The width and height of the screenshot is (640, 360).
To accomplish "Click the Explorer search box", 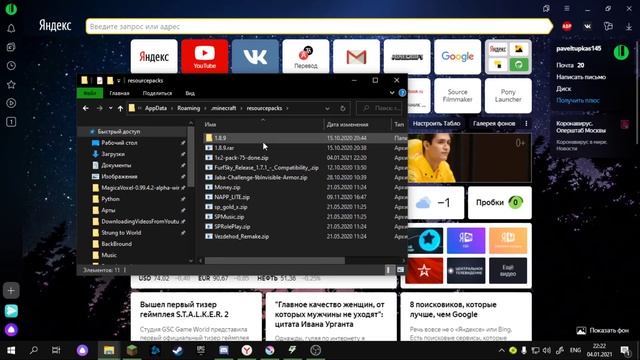I will (379, 108).
